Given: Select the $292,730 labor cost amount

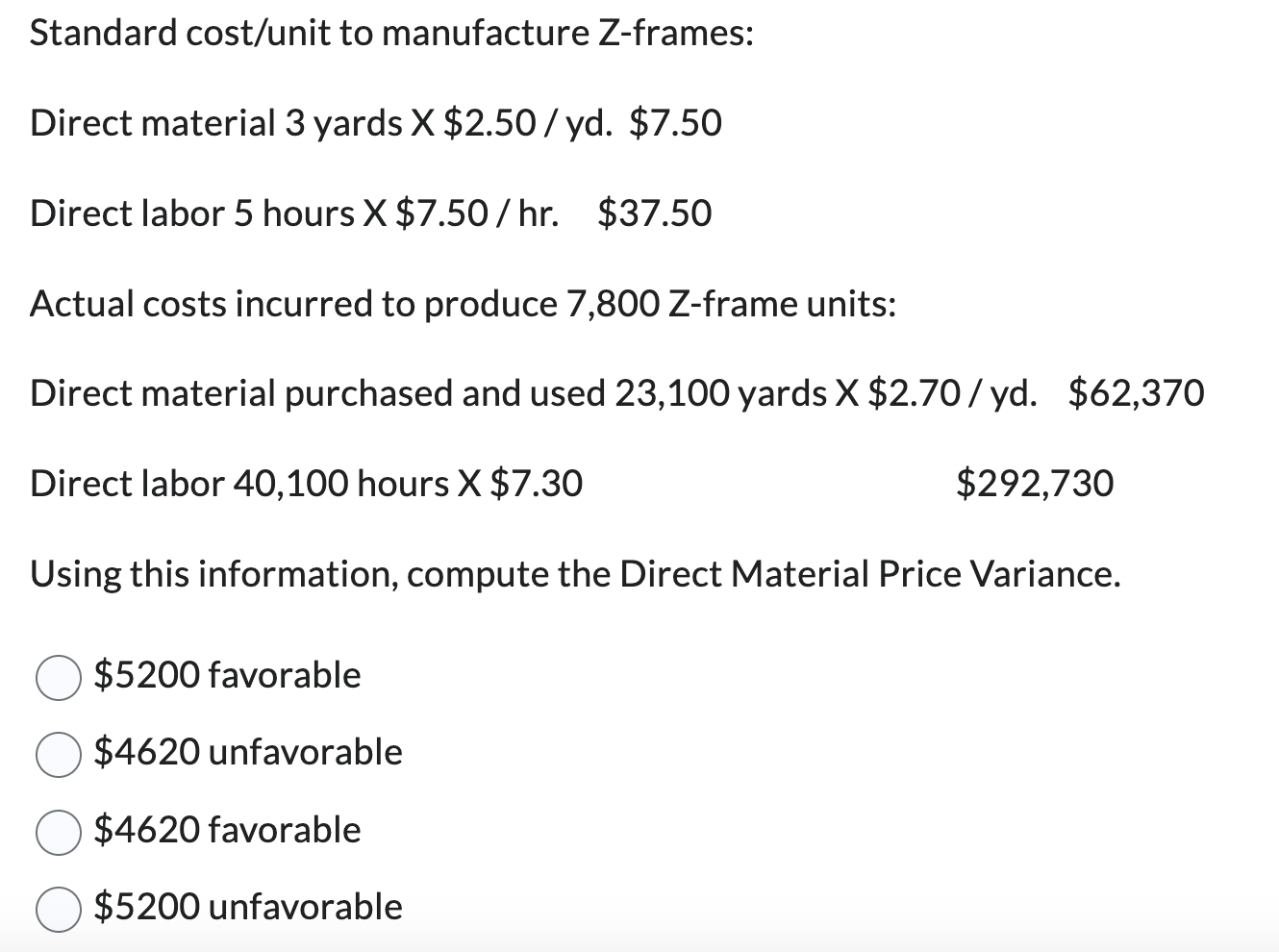Looking at the screenshot, I should click(x=1034, y=483).
